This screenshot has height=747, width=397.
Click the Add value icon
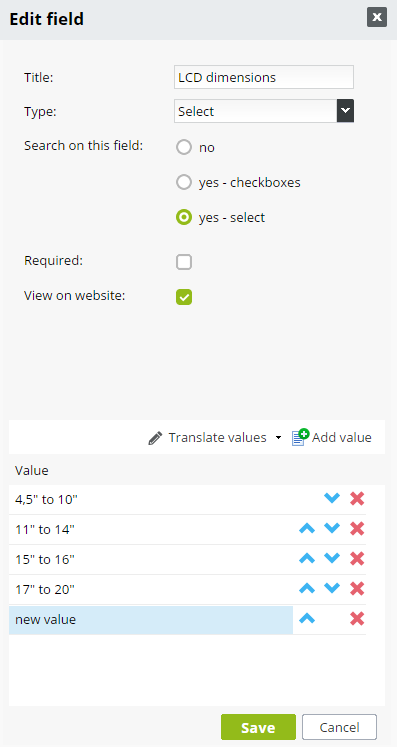300,437
